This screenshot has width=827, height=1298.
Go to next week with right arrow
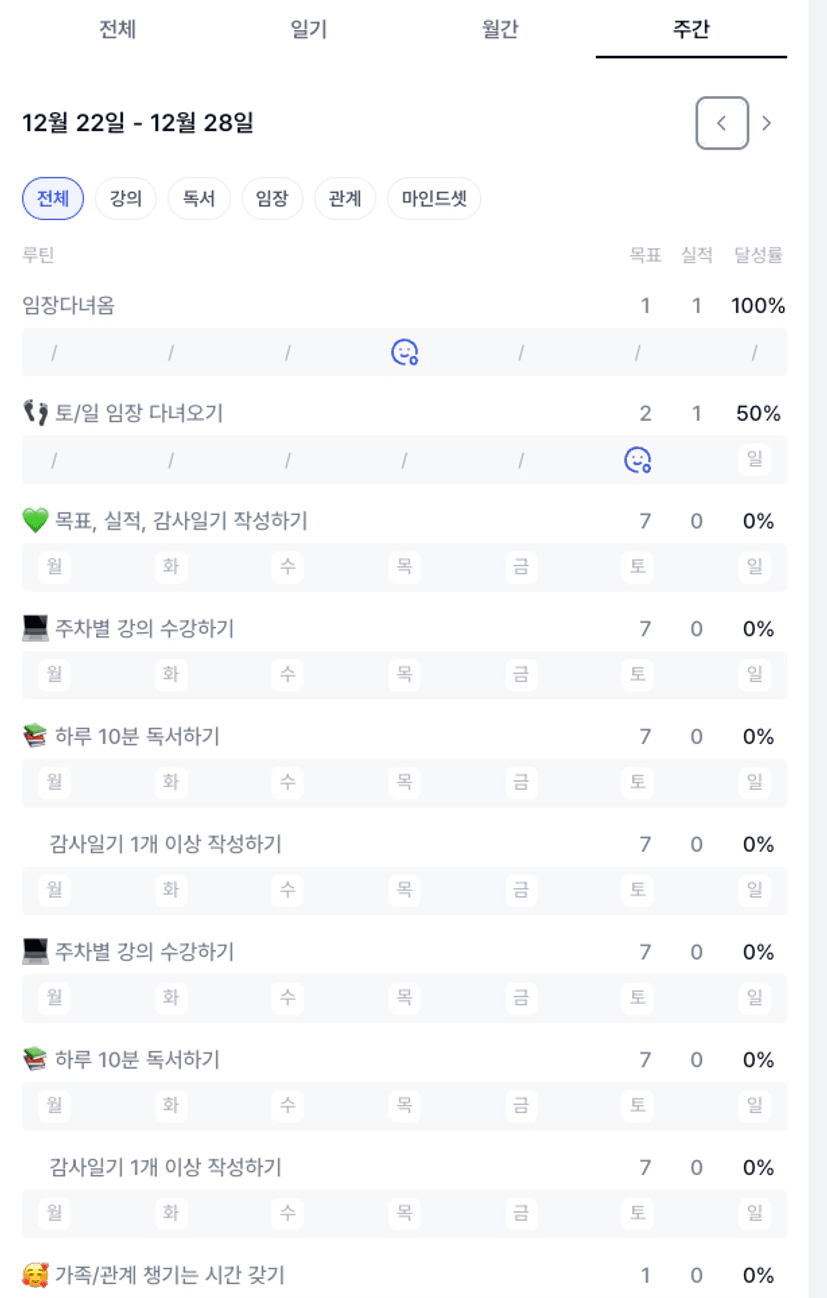[x=767, y=123]
